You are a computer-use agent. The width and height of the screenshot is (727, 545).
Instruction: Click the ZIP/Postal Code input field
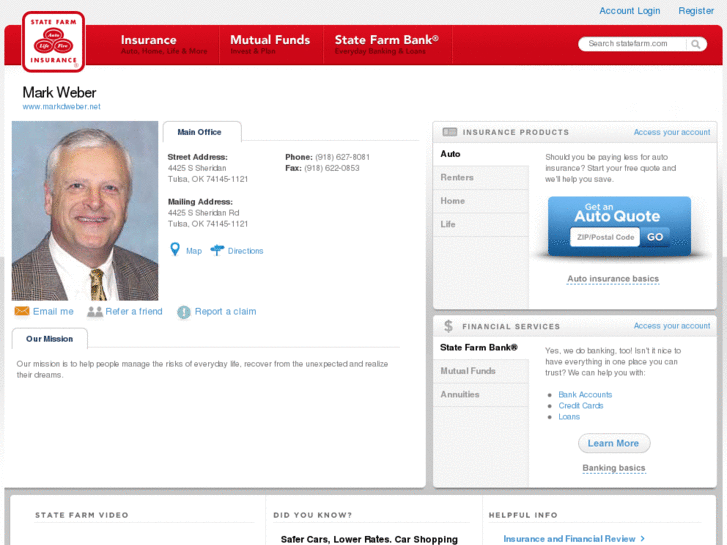605,237
